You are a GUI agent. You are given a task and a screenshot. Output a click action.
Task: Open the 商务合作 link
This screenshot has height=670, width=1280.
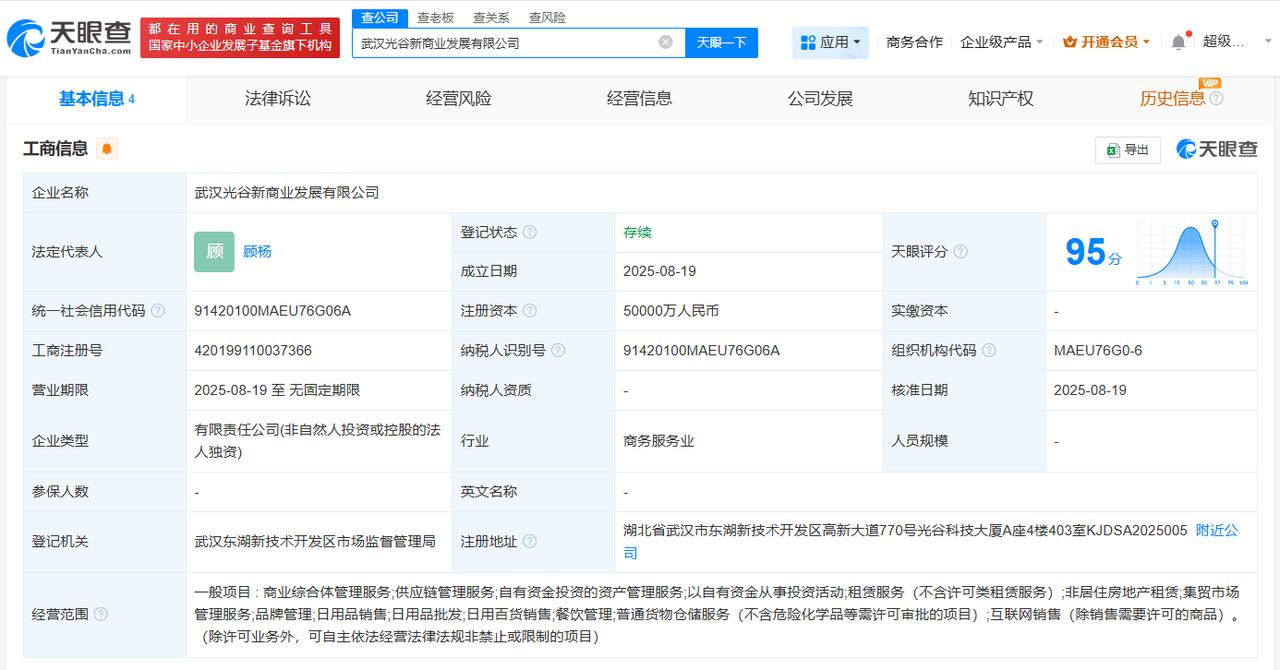(x=914, y=42)
